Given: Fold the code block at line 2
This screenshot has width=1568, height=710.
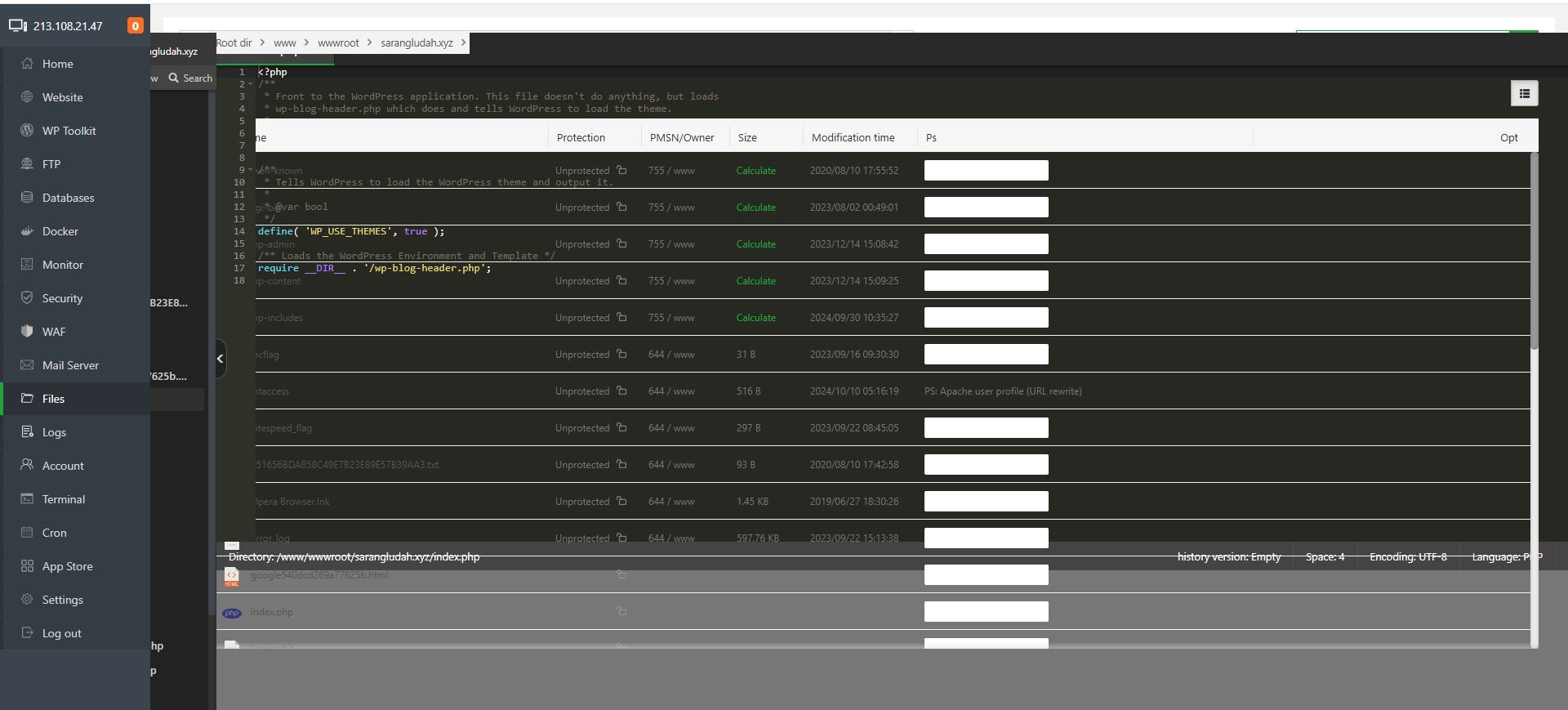Looking at the screenshot, I should click(x=251, y=84).
